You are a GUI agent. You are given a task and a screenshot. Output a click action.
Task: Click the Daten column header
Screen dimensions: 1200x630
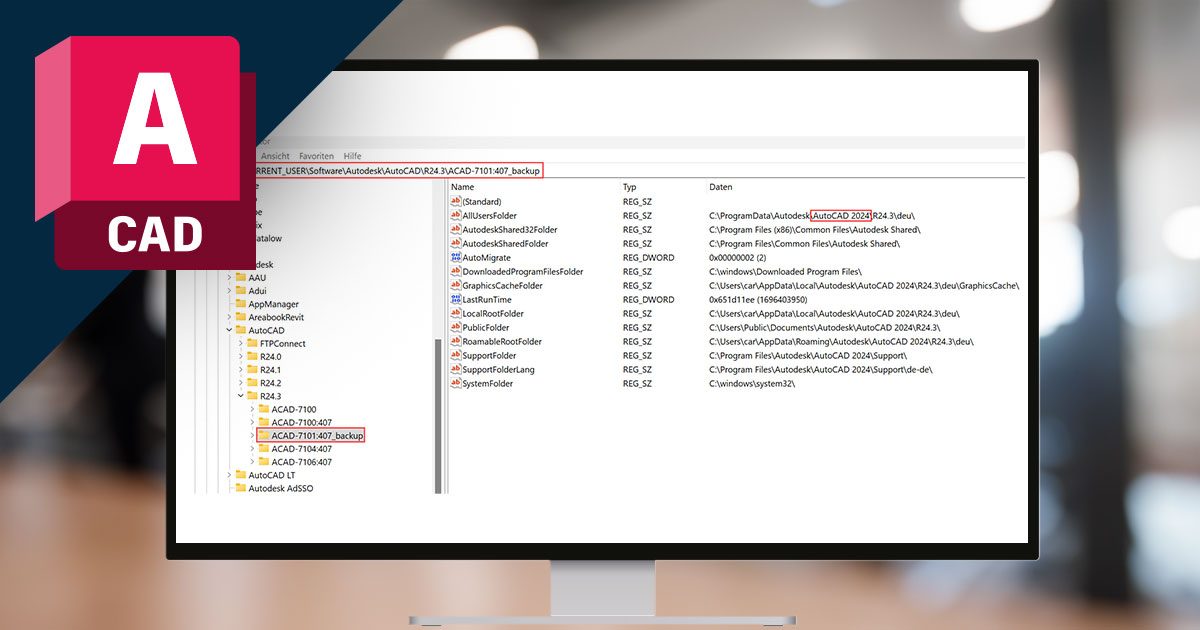coord(721,187)
